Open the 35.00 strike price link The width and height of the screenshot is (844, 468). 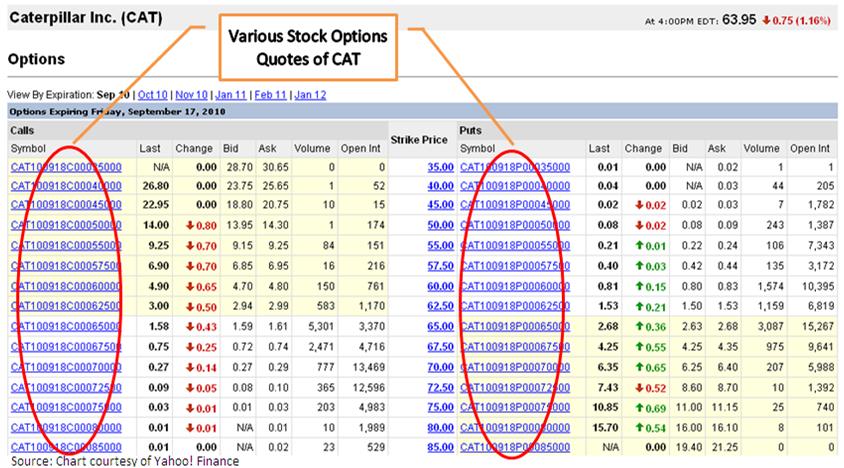click(x=440, y=167)
